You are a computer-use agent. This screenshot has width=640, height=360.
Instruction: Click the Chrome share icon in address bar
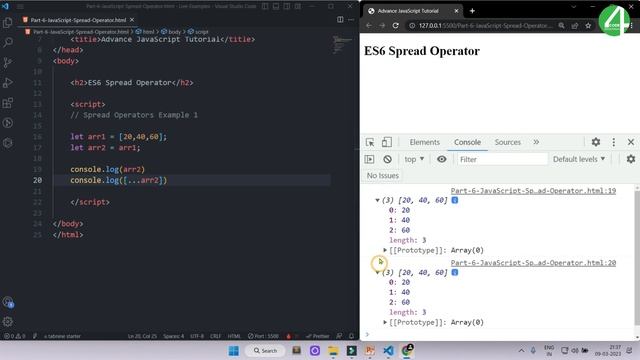pyautogui.click(x=575, y=25)
